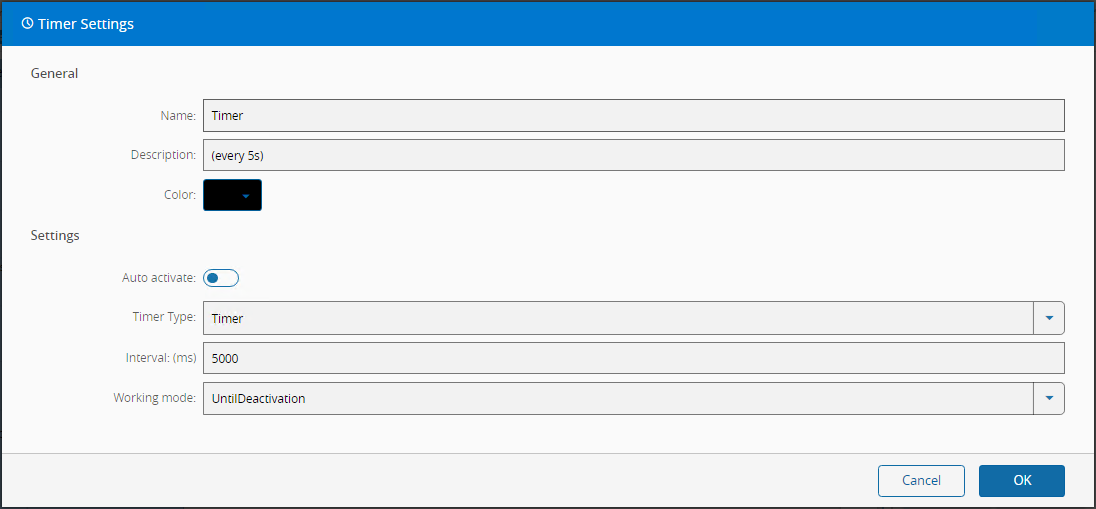Expand the Timer Type dropdown arrow
Viewport: 1096px width, 509px height.
(x=1049, y=318)
